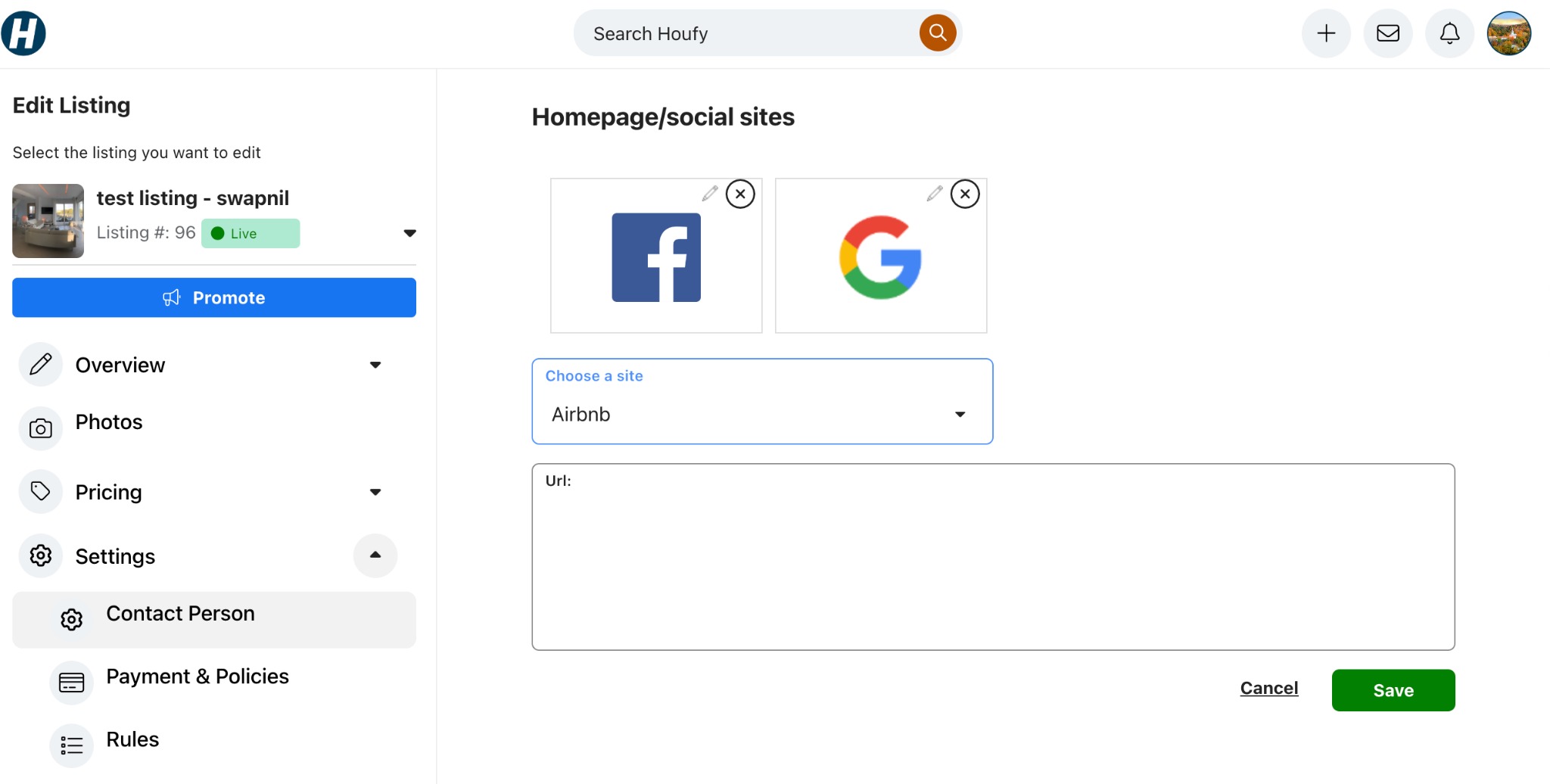Image resolution: width=1550 pixels, height=784 pixels.
Task: Remove the Facebook site card
Action: [x=740, y=194]
